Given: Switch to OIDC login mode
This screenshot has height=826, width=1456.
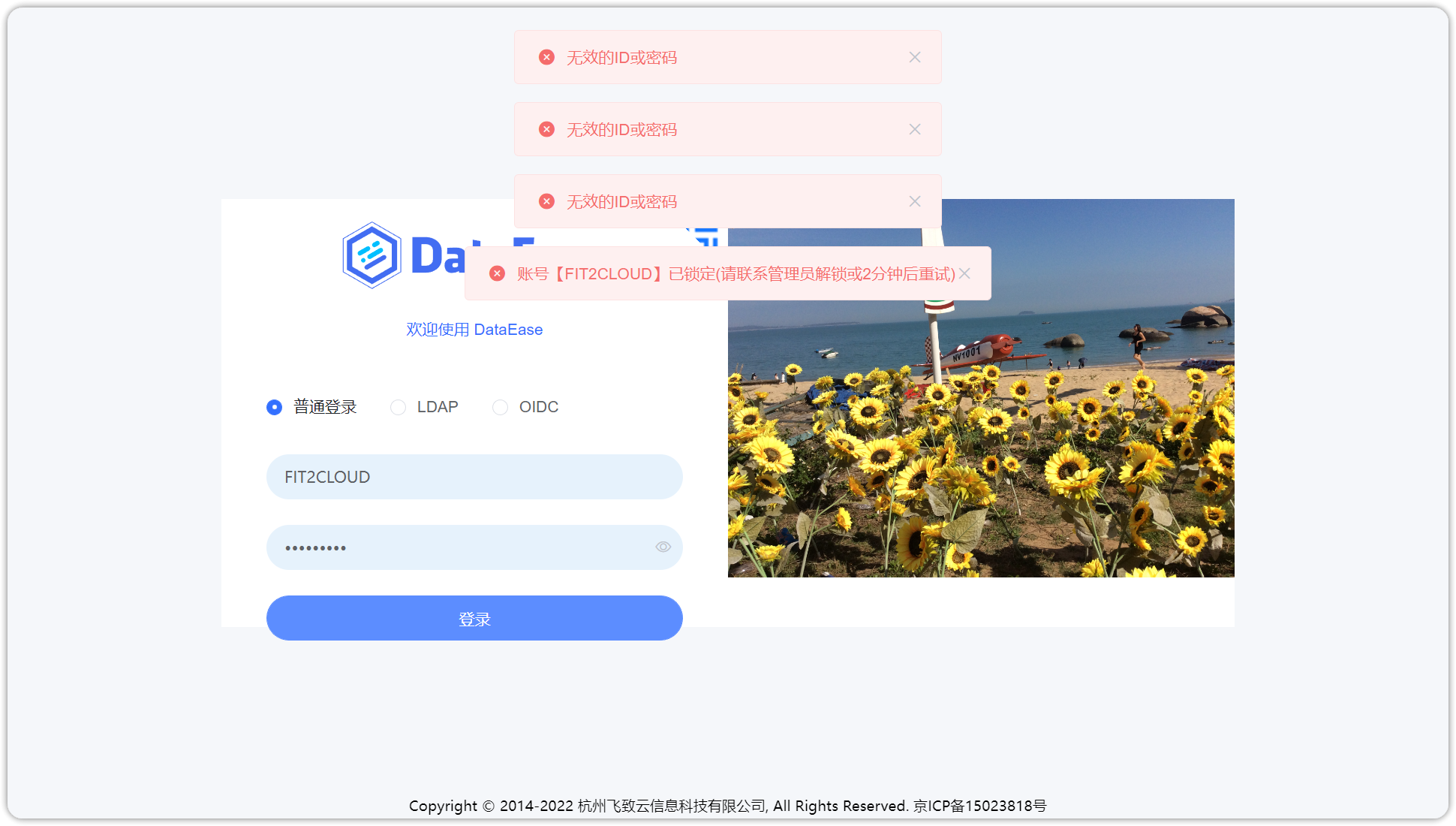Looking at the screenshot, I should click(x=500, y=407).
